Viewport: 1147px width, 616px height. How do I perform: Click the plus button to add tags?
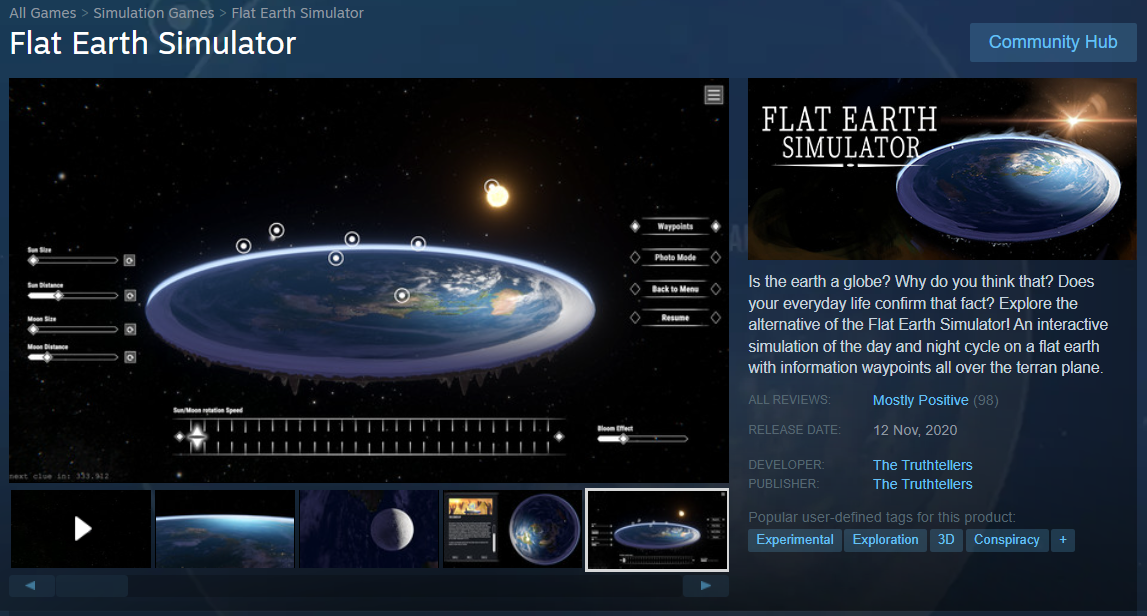[x=1063, y=540]
